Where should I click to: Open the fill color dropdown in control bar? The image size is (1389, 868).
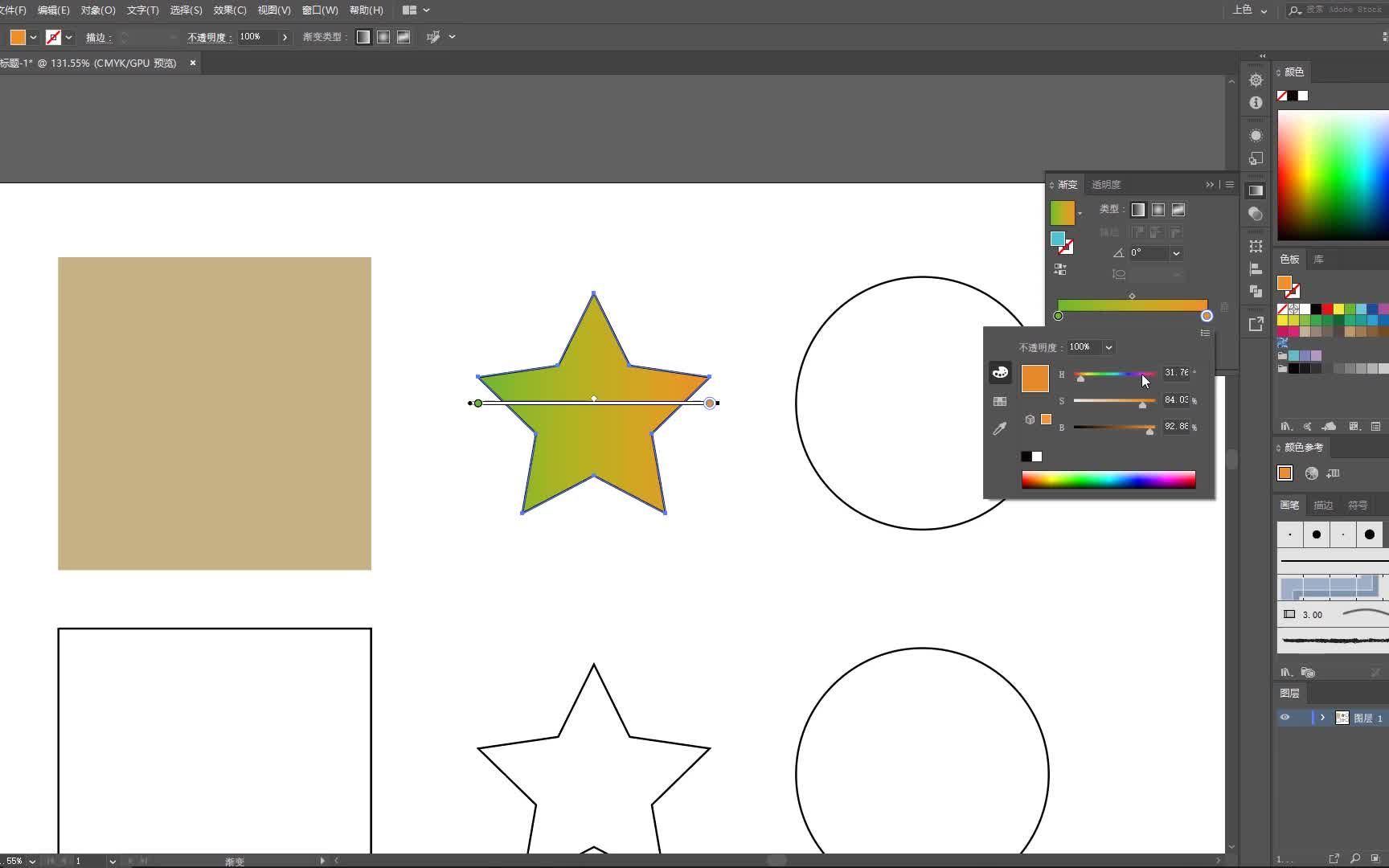click(x=33, y=37)
